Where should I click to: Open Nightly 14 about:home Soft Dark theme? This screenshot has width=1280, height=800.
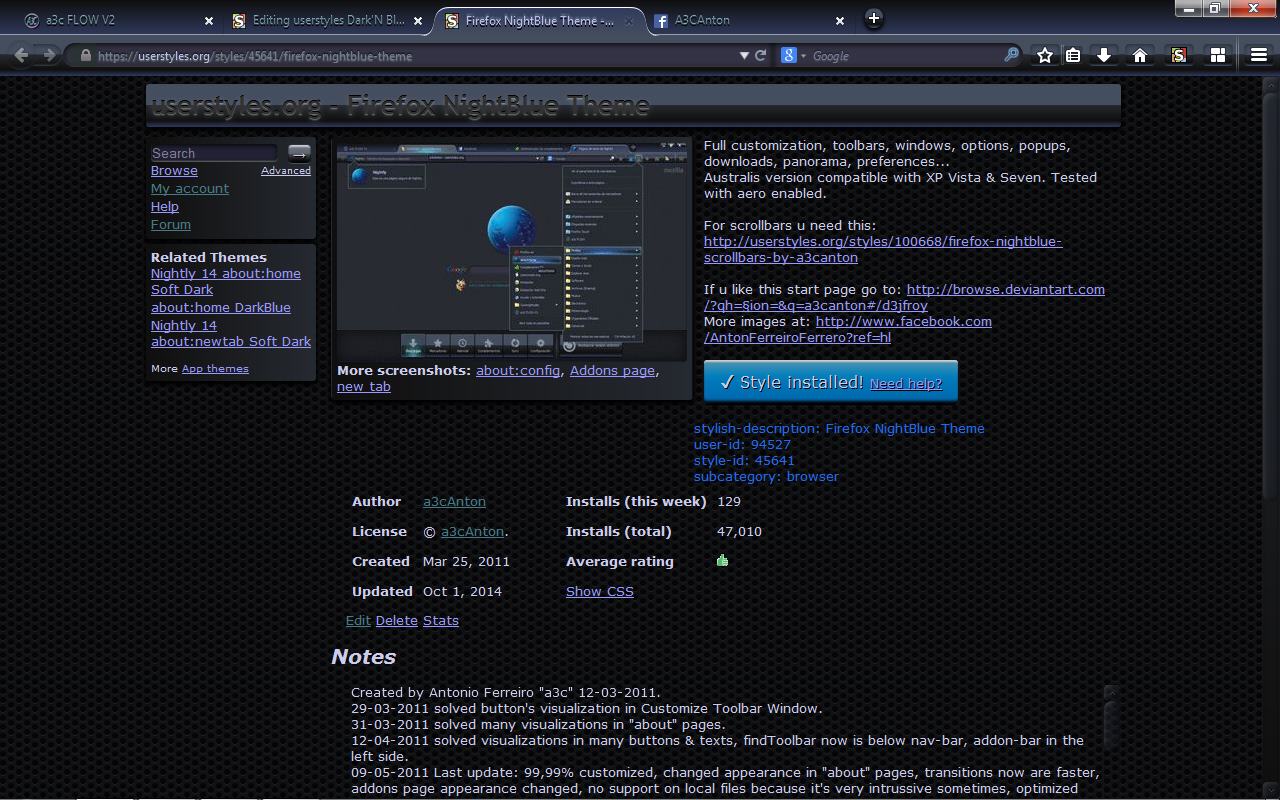pos(226,281)
